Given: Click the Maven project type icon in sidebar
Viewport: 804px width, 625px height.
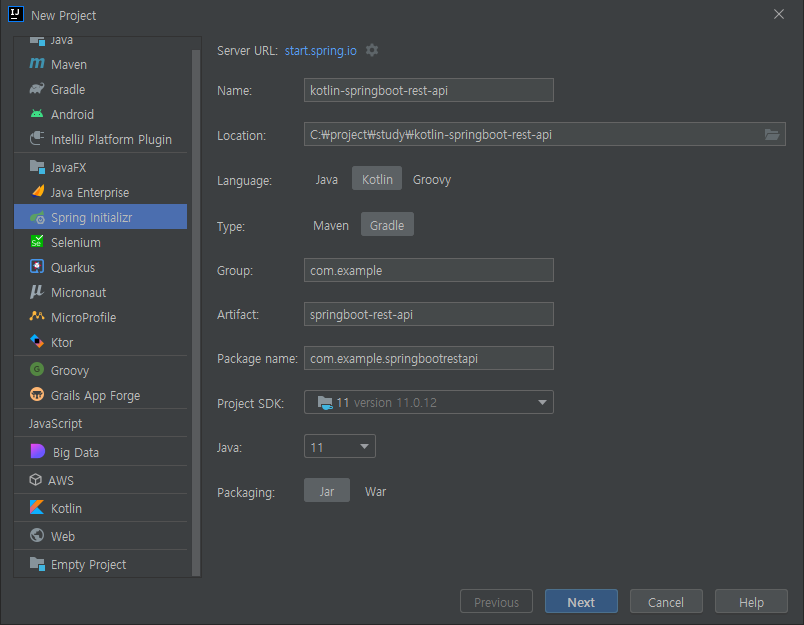Looking at the screenshot, I should (x=37, y=64).
